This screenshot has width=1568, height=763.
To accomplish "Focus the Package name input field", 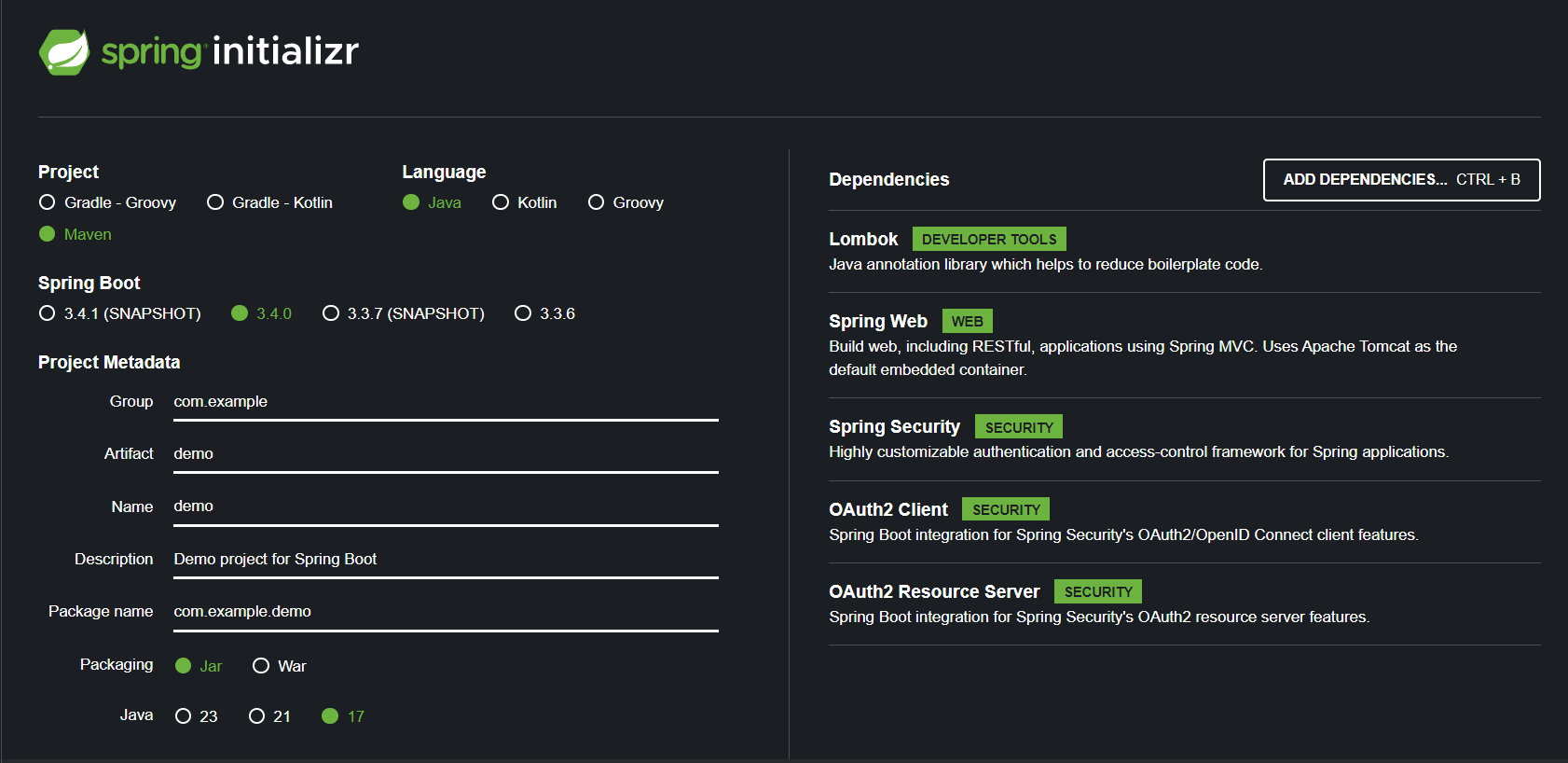I will 446,612.
